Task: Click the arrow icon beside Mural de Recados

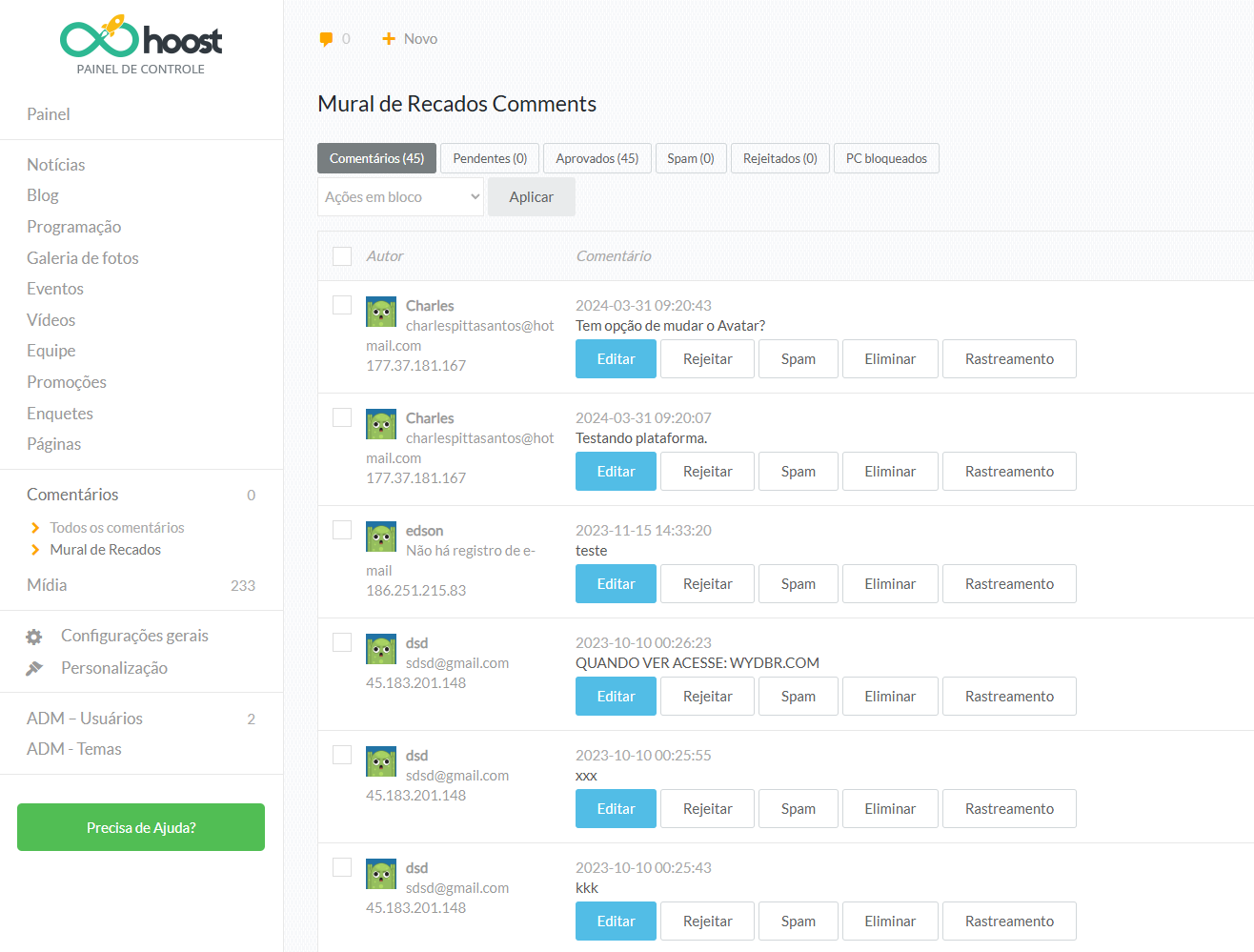Action: [35, 550]
